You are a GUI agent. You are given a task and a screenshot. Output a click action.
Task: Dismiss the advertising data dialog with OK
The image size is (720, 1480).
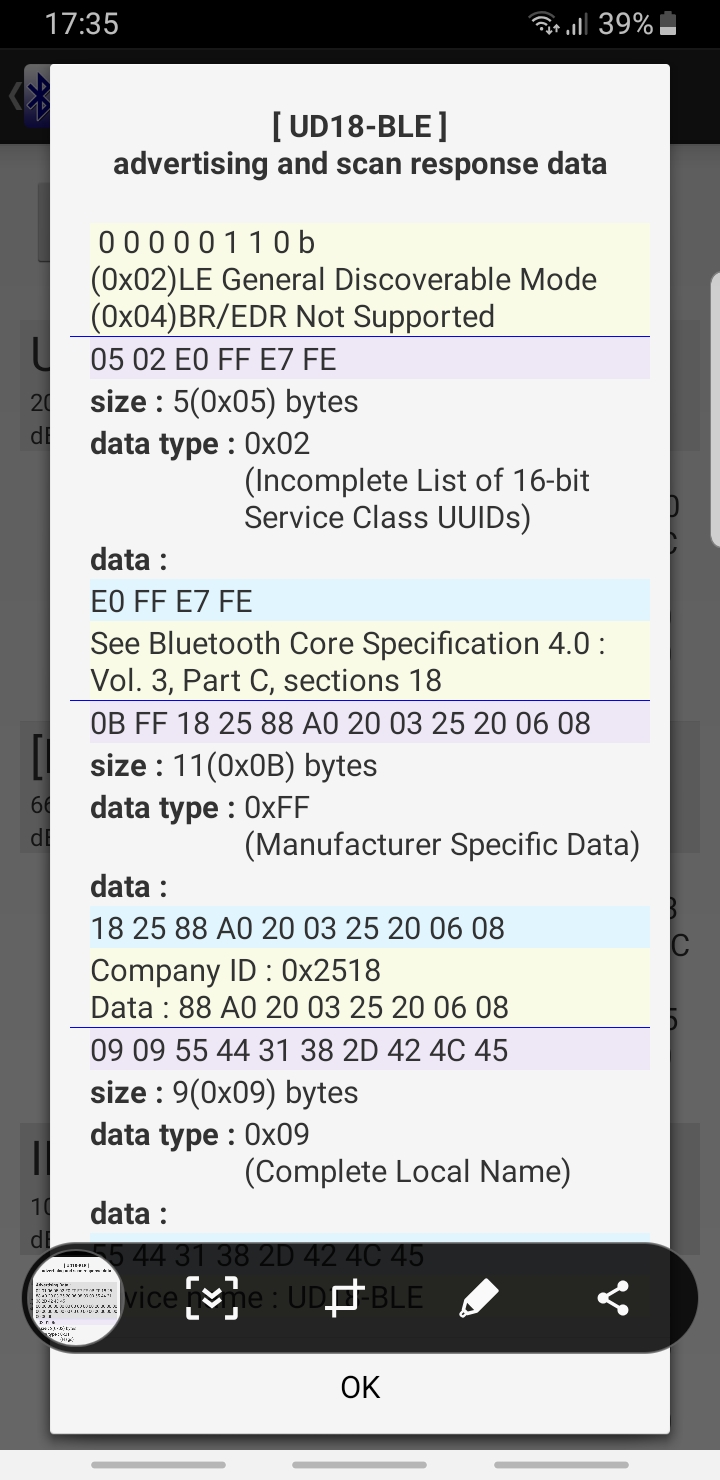click(360, 1387)
